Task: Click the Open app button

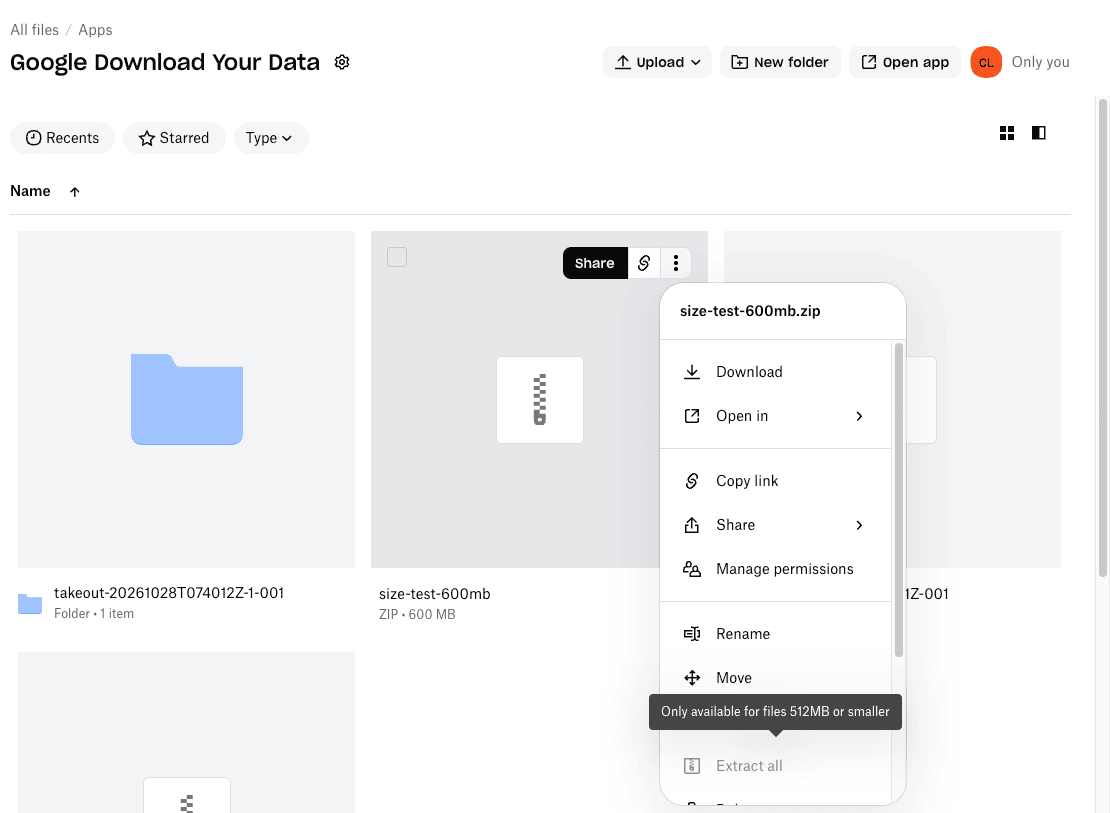Action: tap(905, 62)
